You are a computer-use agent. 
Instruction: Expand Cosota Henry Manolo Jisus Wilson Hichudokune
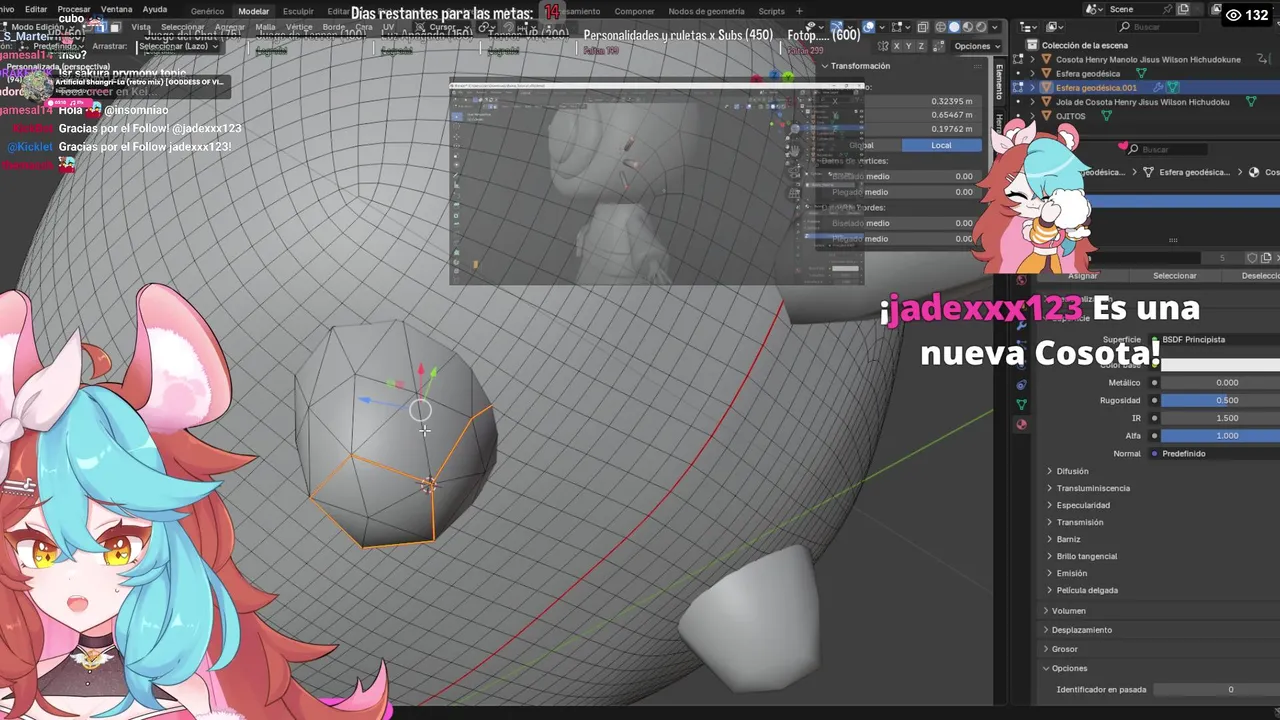[x=1032, y=59]
